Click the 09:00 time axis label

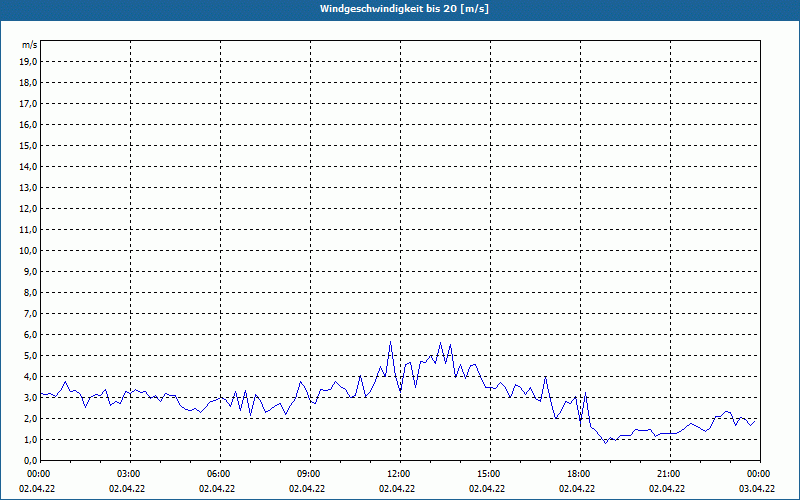tap(310, 474)
